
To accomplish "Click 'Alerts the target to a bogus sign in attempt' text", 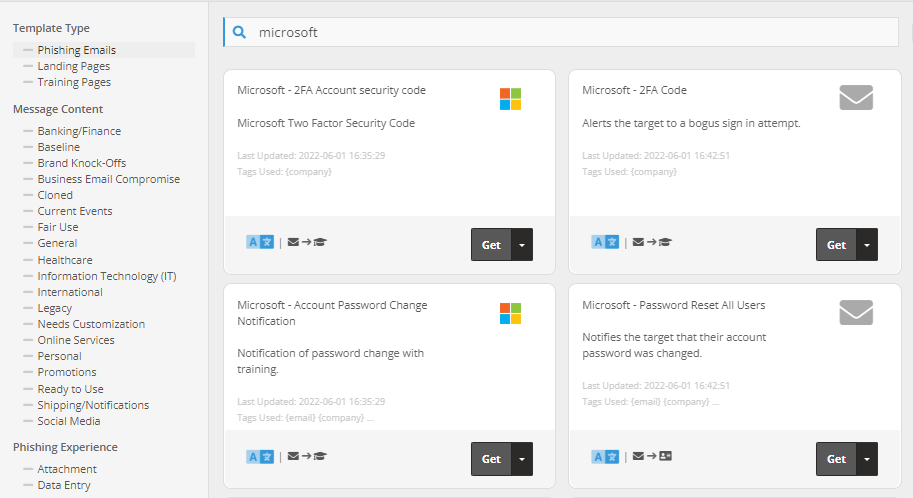I will pyautogui.click(x=691, y=123).
